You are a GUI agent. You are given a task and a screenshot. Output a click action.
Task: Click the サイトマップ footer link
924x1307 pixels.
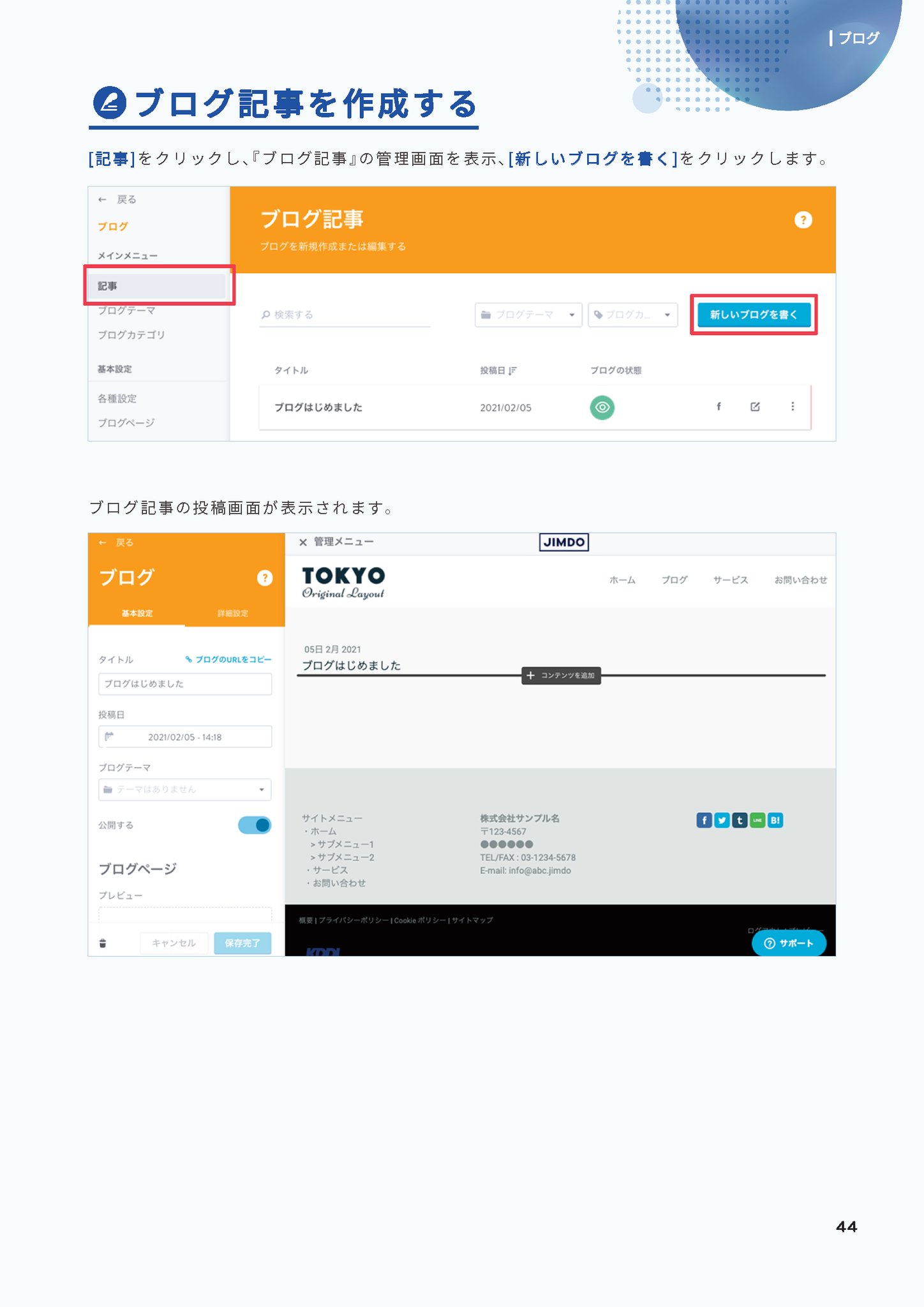pyautogui.click(x=472, y=920)
